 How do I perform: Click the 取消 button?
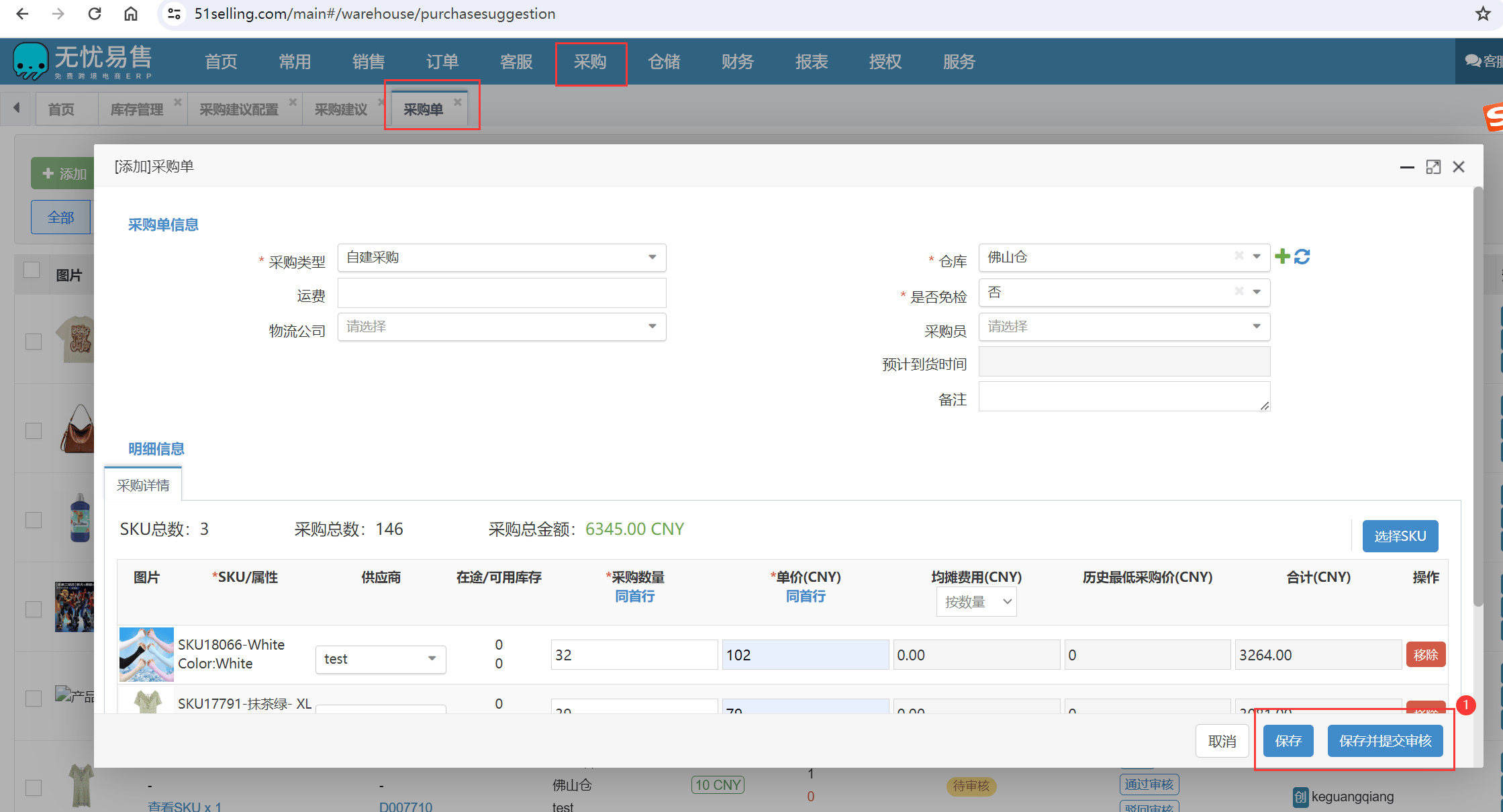(x=1222, y=741)
